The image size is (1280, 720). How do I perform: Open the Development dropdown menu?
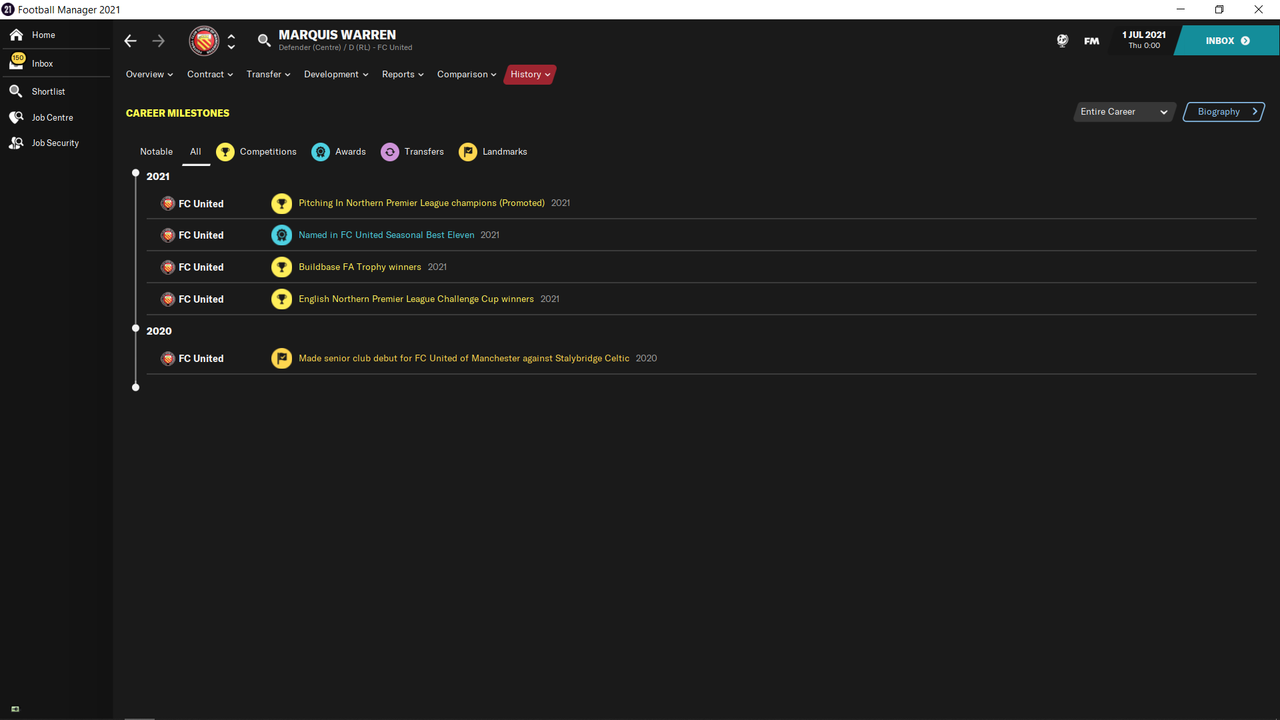(x=336, y=74)
